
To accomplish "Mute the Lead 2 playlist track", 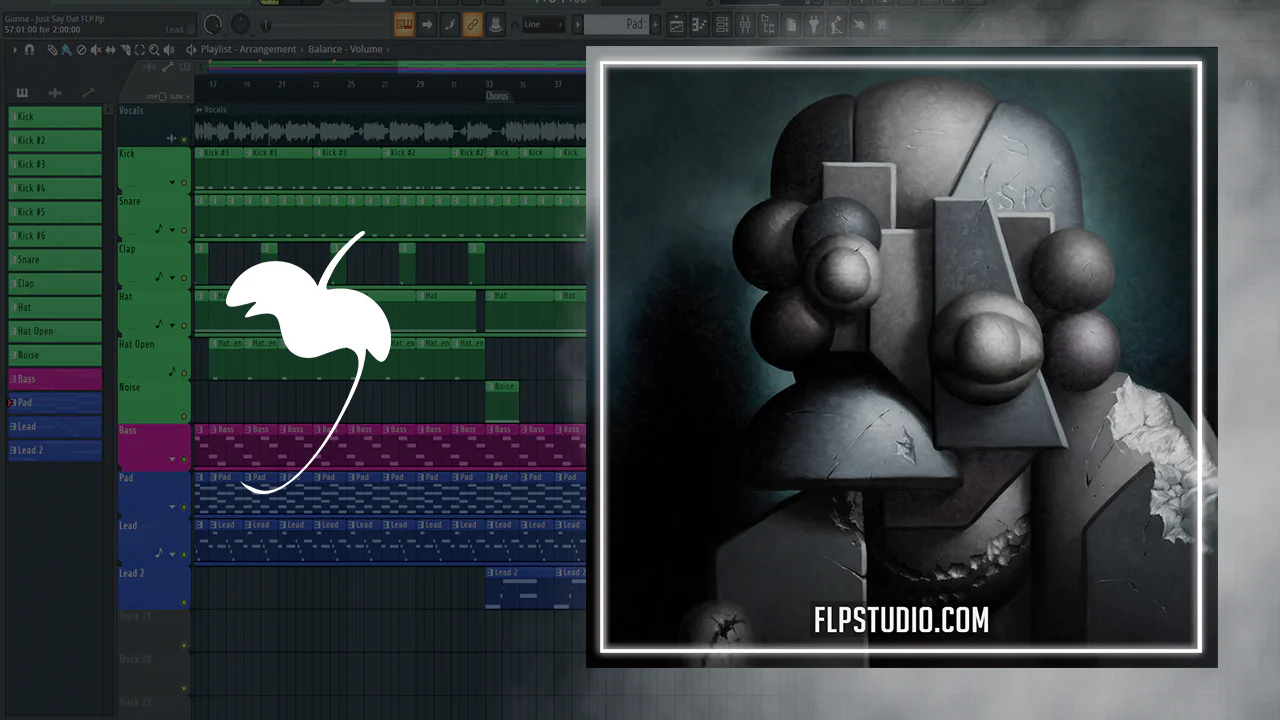I will click(x=184, y=602).
